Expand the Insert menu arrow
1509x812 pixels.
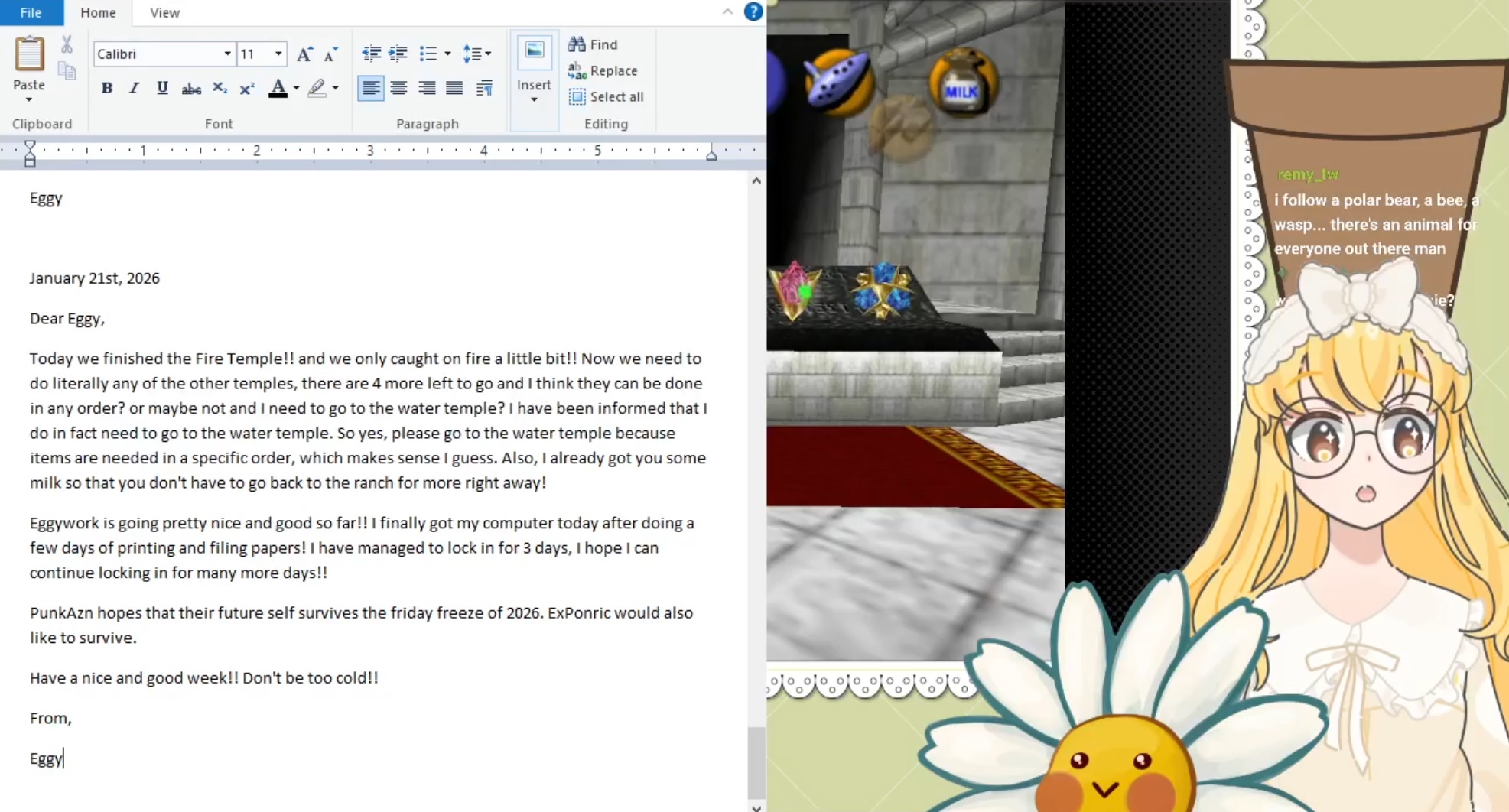(534, 99)
